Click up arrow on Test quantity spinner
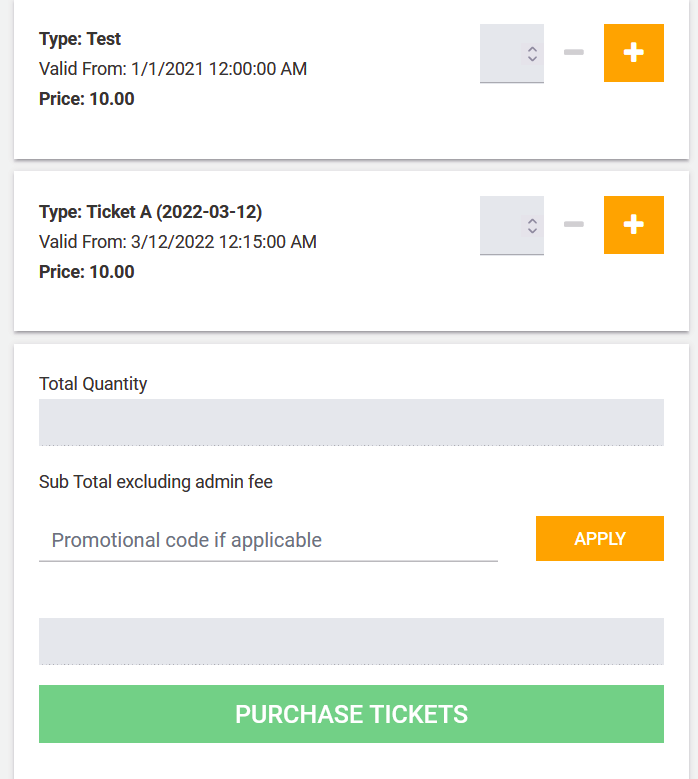 coord(532,49)
